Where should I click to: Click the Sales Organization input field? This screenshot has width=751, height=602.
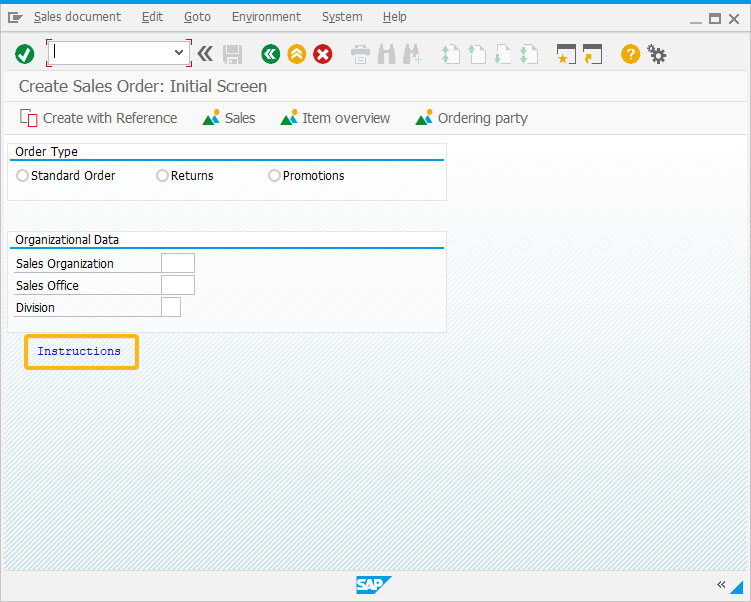point(178,263)
